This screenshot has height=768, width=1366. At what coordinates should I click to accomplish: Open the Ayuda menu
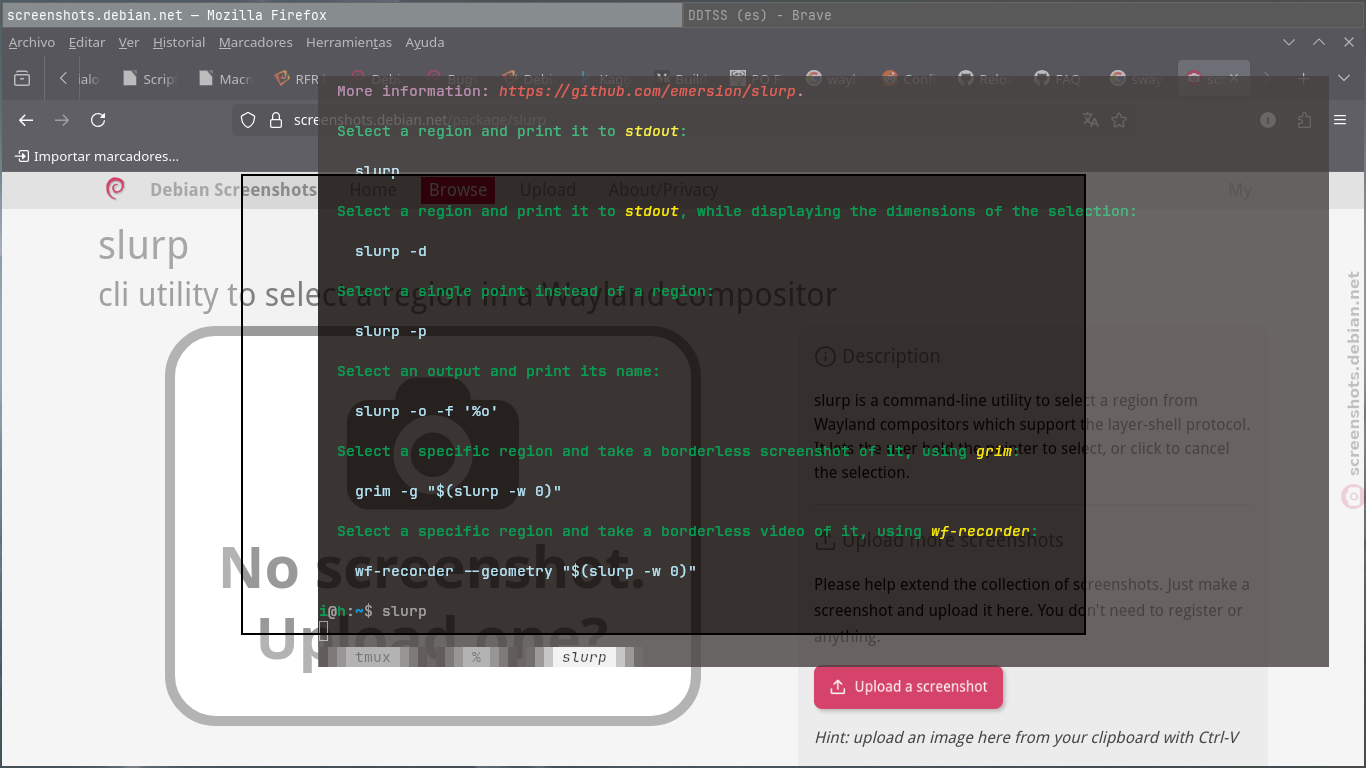[425, 42]
